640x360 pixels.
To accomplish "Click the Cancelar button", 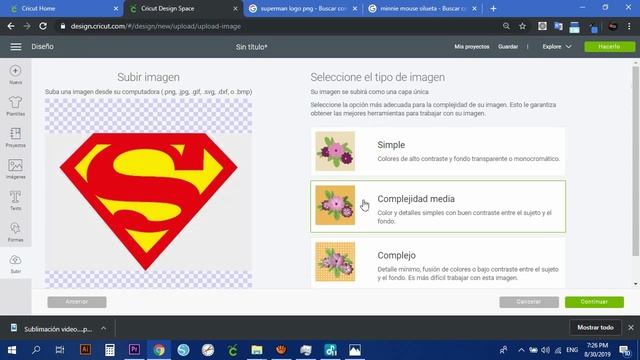I will click(x=529, y=302).
